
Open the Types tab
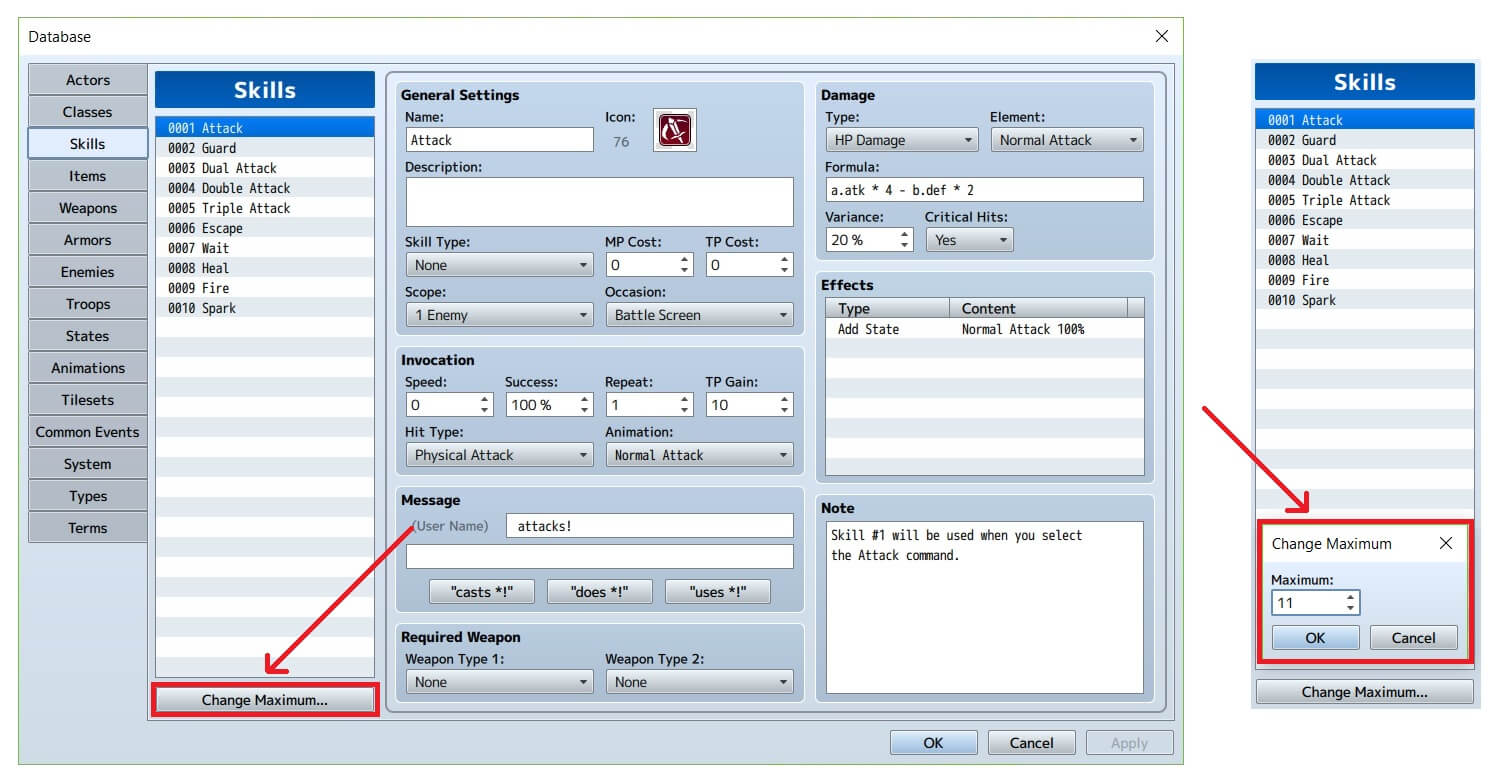pos(88,496)
